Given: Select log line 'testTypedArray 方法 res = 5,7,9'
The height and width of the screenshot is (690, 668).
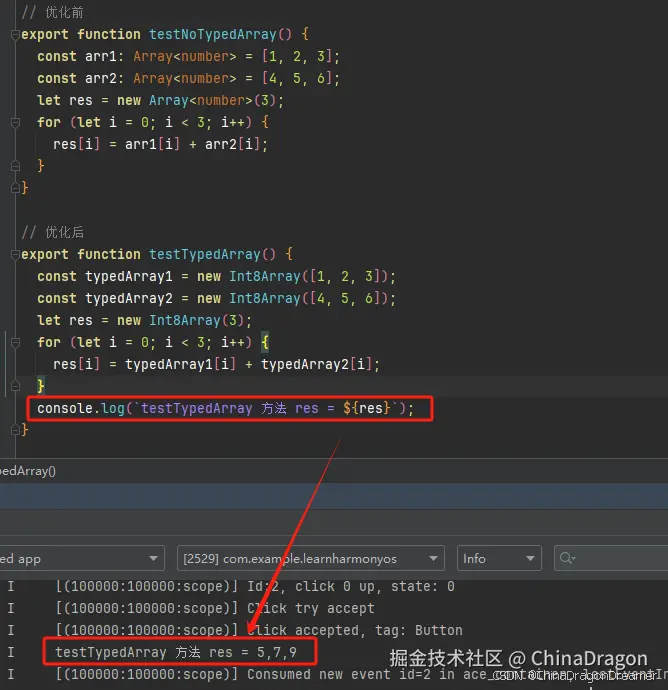Looking at the screenshot, I should point(176,652).
